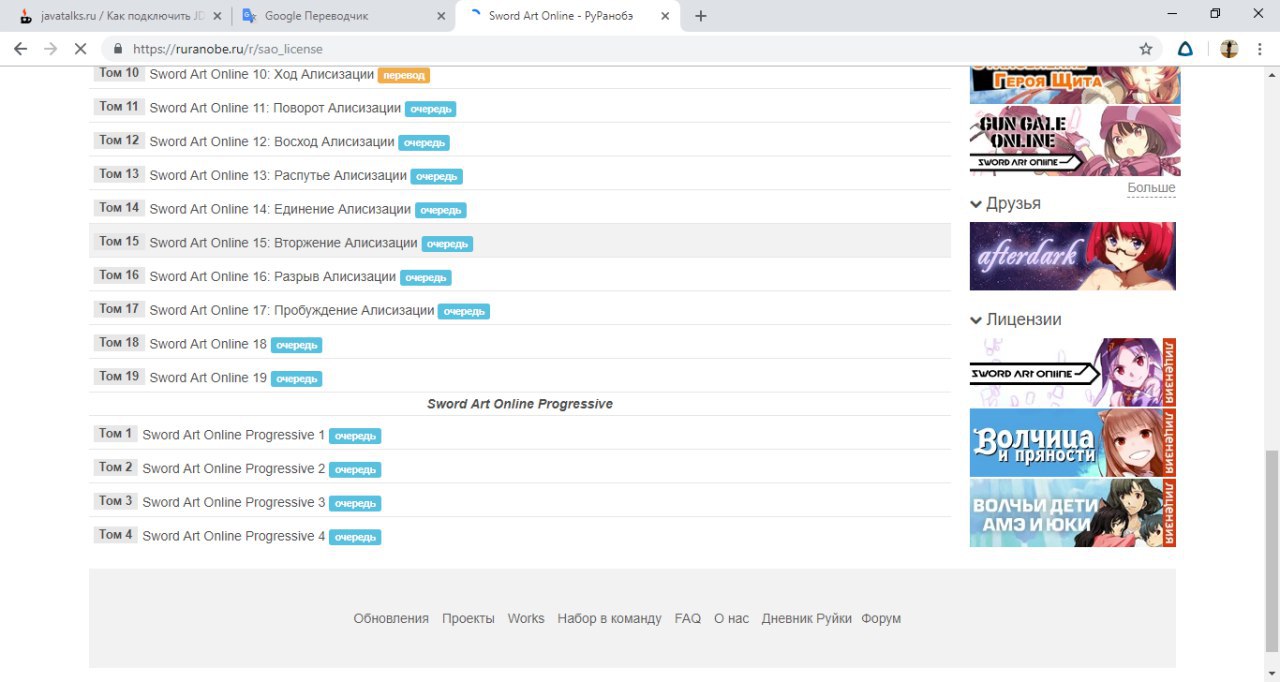Click the Sword Art Online Progressive heading

[x=520, y=404]
